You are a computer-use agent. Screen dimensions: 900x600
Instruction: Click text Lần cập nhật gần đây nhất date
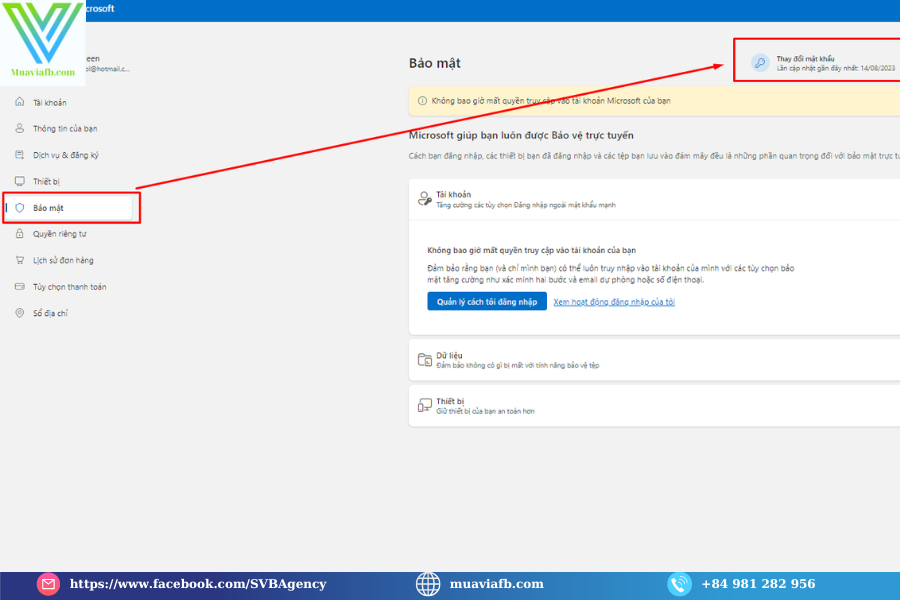pos(836,68)
